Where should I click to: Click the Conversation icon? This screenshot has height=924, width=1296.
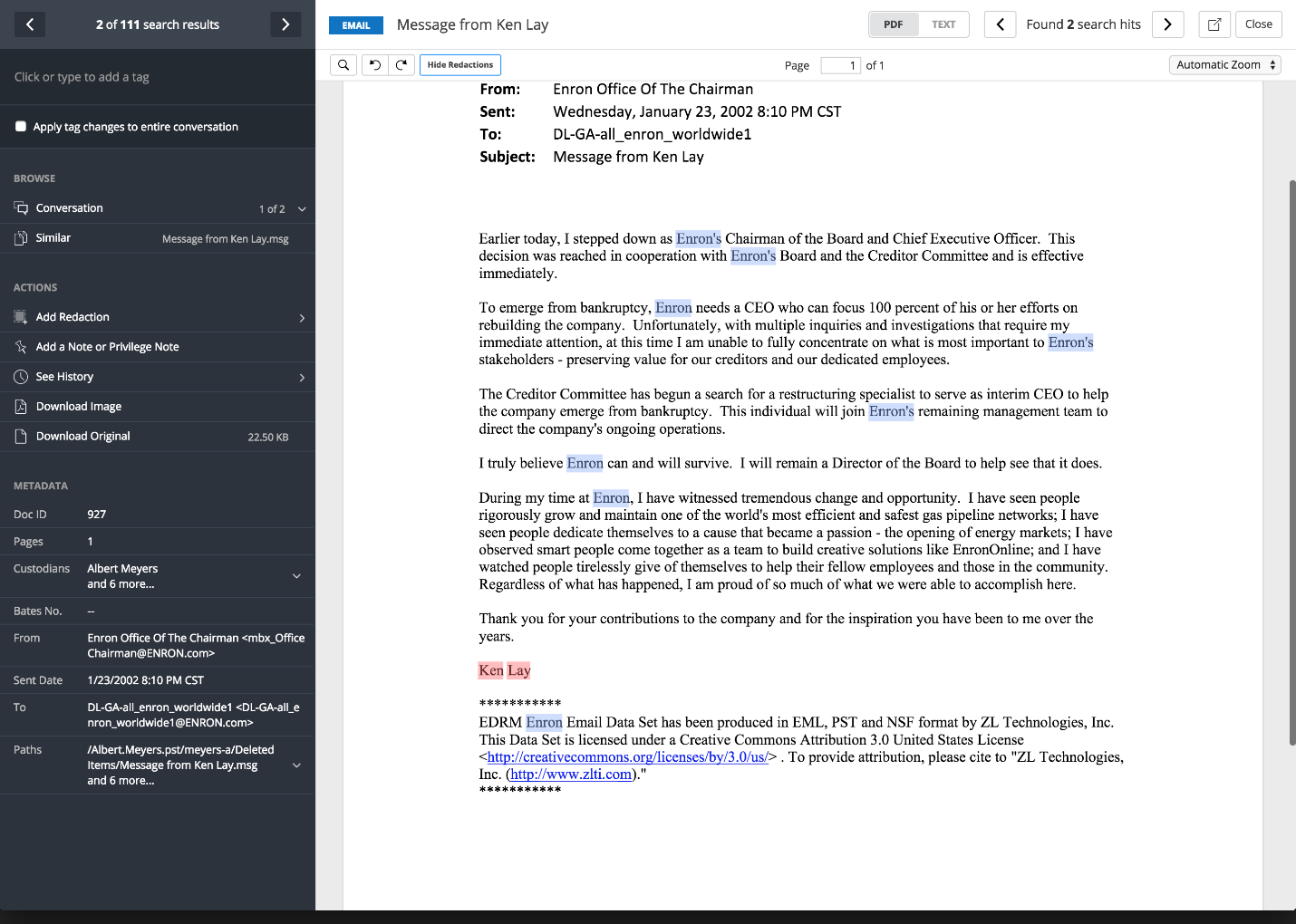21,208
